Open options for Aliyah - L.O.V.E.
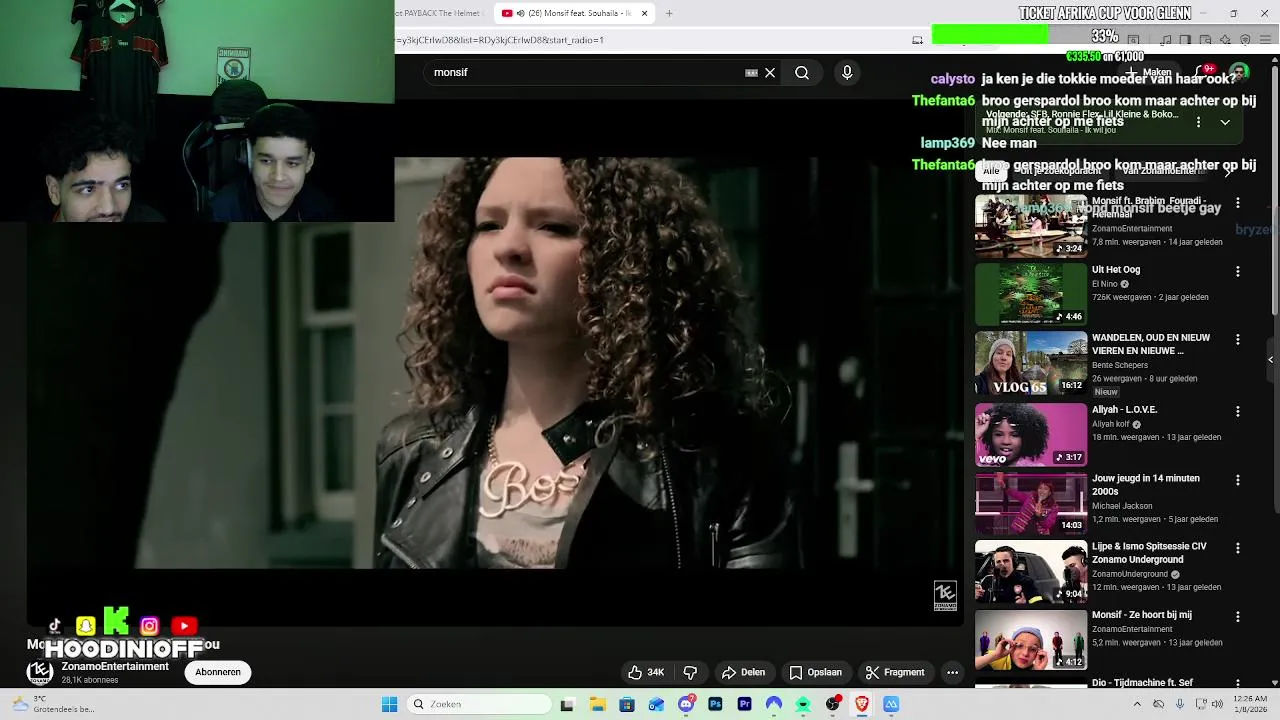The height and width of the screenshot is (720, 1280). click(x=1238, y=411)
